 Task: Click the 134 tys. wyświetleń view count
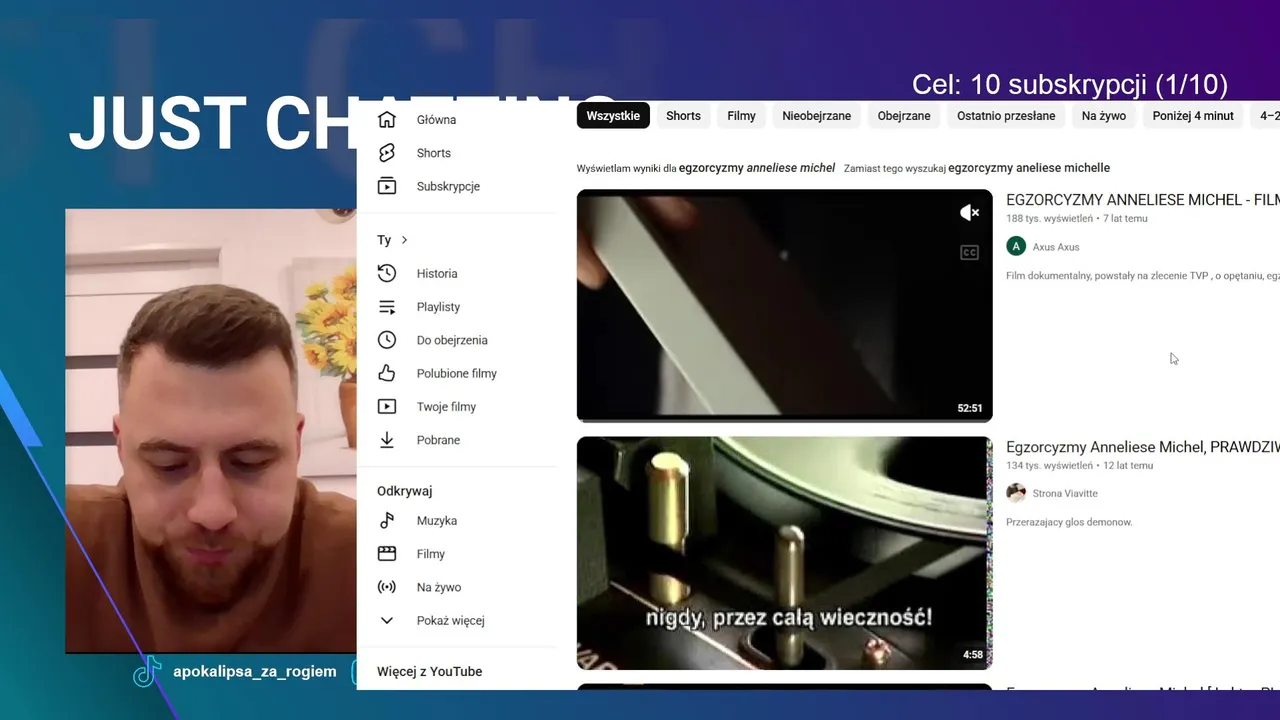pyautogui.click(x=1049, y=465)
